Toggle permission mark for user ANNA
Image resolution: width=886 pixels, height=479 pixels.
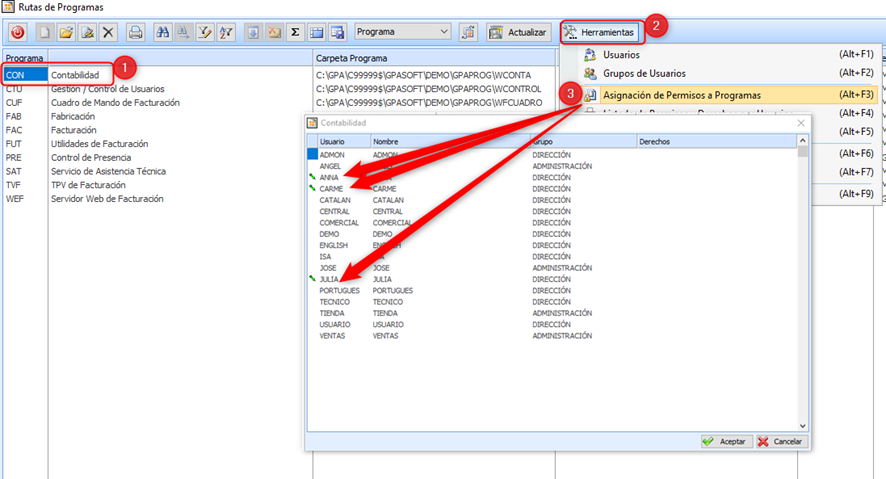coord(312,177)
